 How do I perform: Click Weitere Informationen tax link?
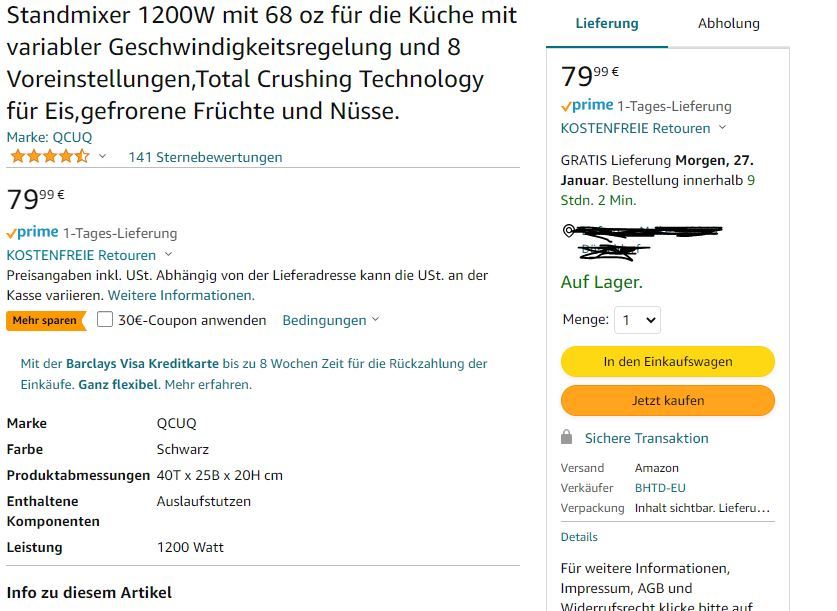pos(181,296)
